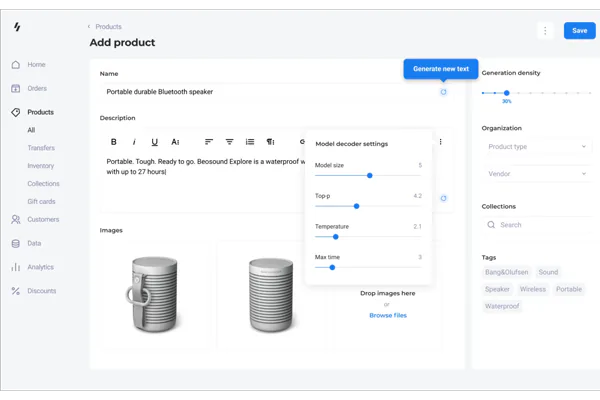The height and width of the screenshot is (400, 600).
Task: Select the speaker without strap thumbnail
Action: [x=271, y=295]
